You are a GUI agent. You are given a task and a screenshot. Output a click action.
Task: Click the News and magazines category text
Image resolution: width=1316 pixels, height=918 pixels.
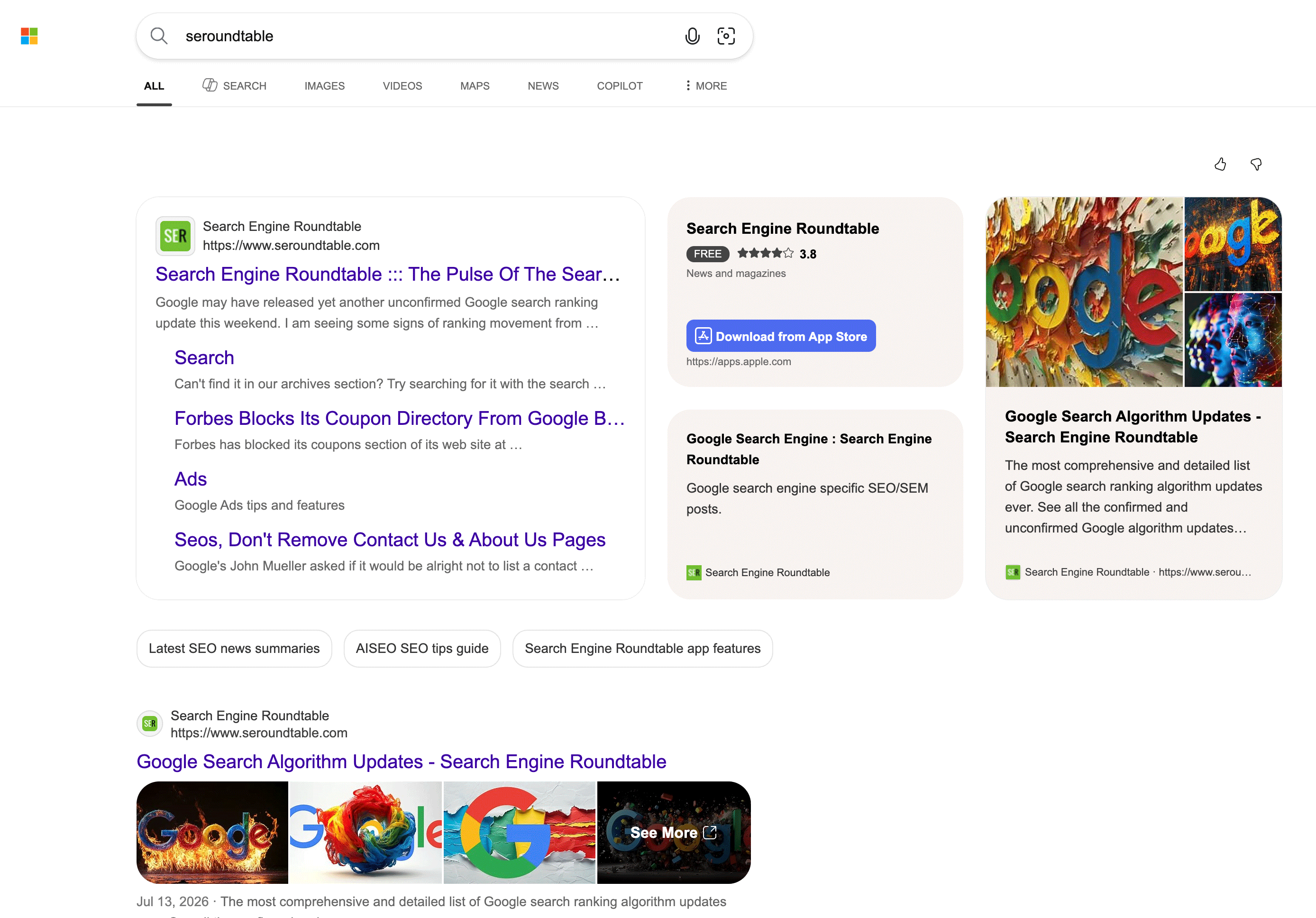pyautogui.click(x=736, y=274)
